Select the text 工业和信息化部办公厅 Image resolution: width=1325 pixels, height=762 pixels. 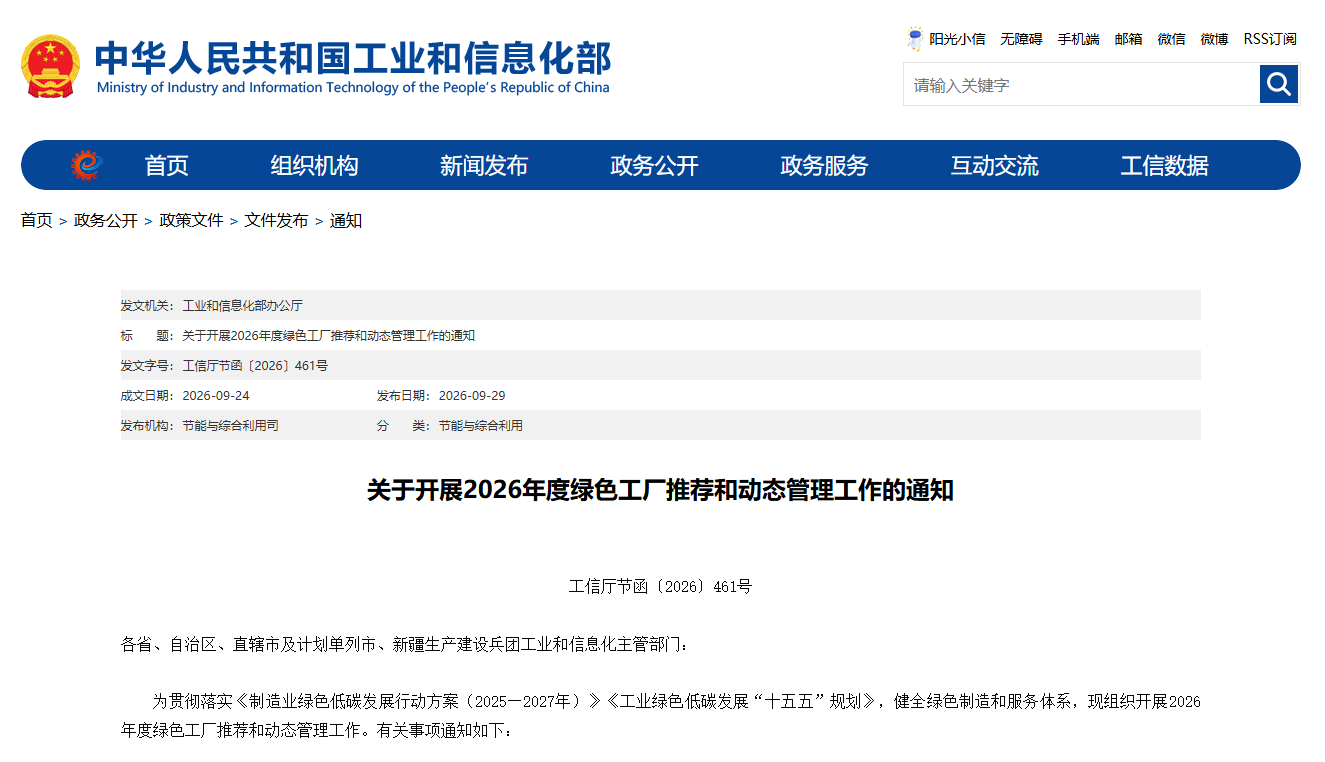pos(242,305)
